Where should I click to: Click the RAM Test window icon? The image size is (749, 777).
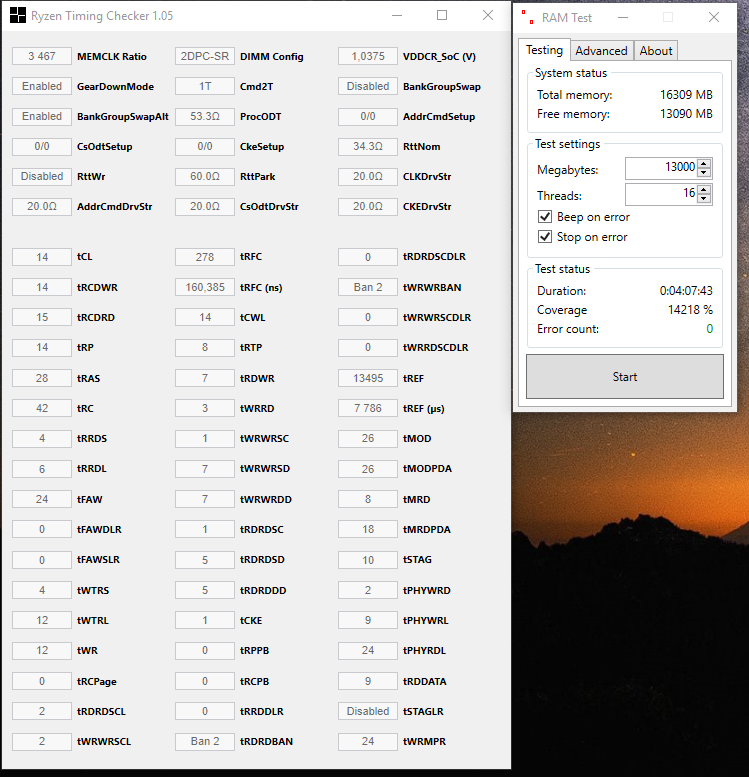(x=527, y=17)
